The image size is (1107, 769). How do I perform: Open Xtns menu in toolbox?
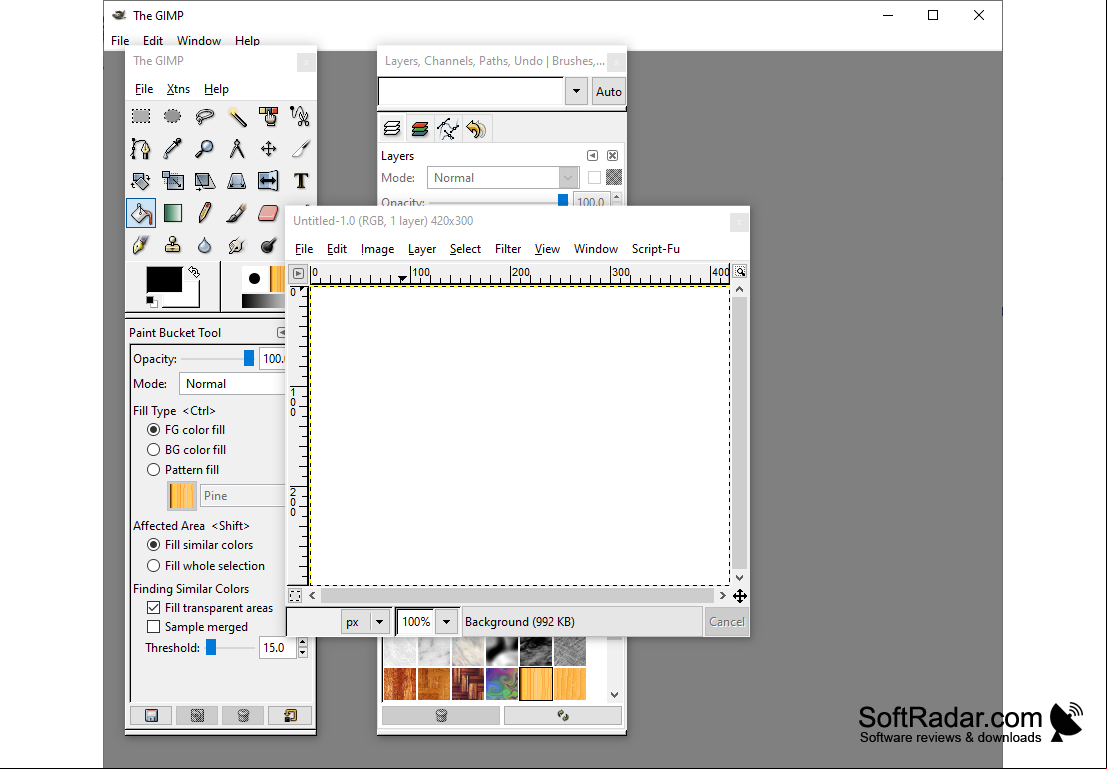coord(178,89)
